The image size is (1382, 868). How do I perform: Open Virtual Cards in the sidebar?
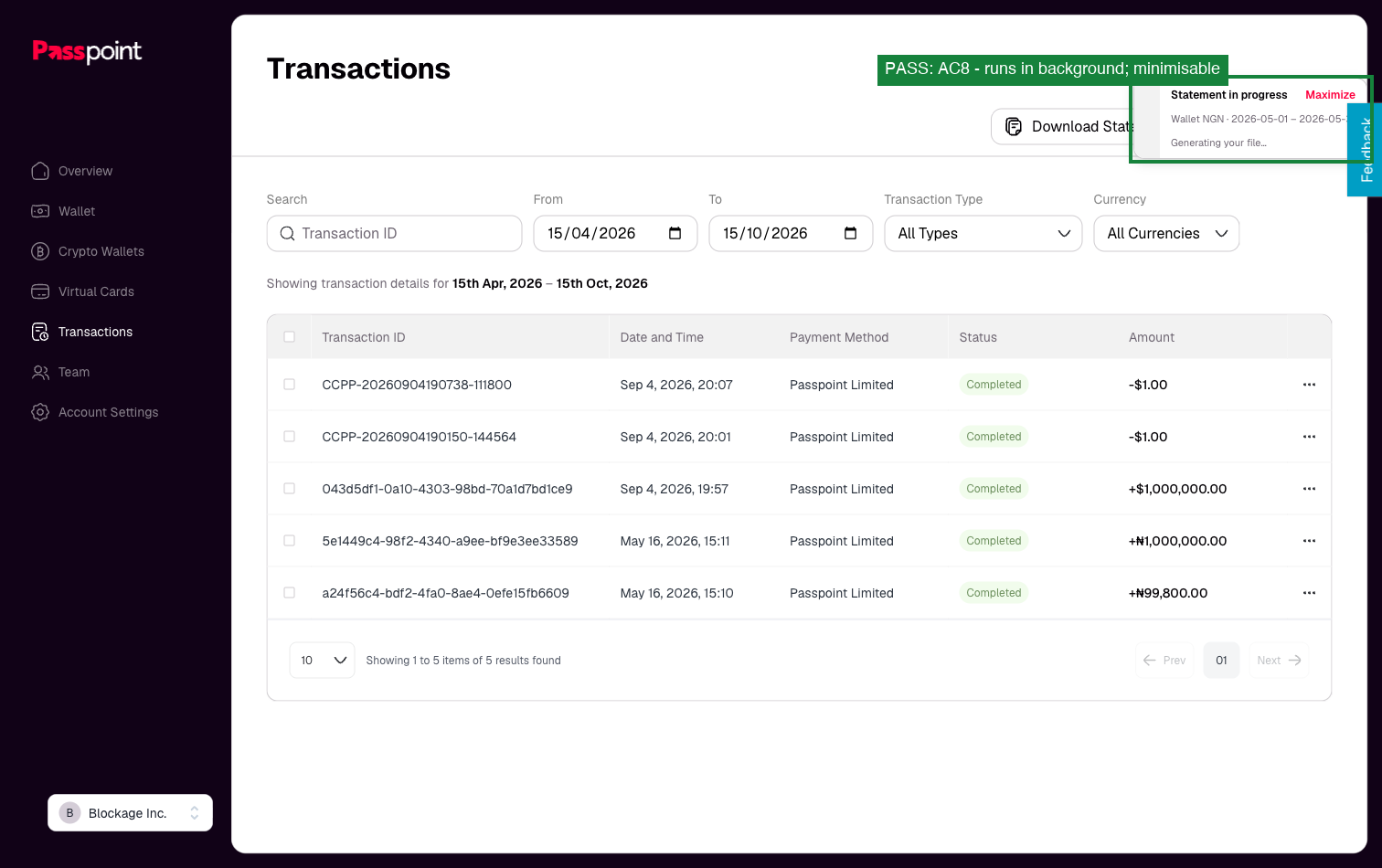pyautogui.click(x=82, y=291)
